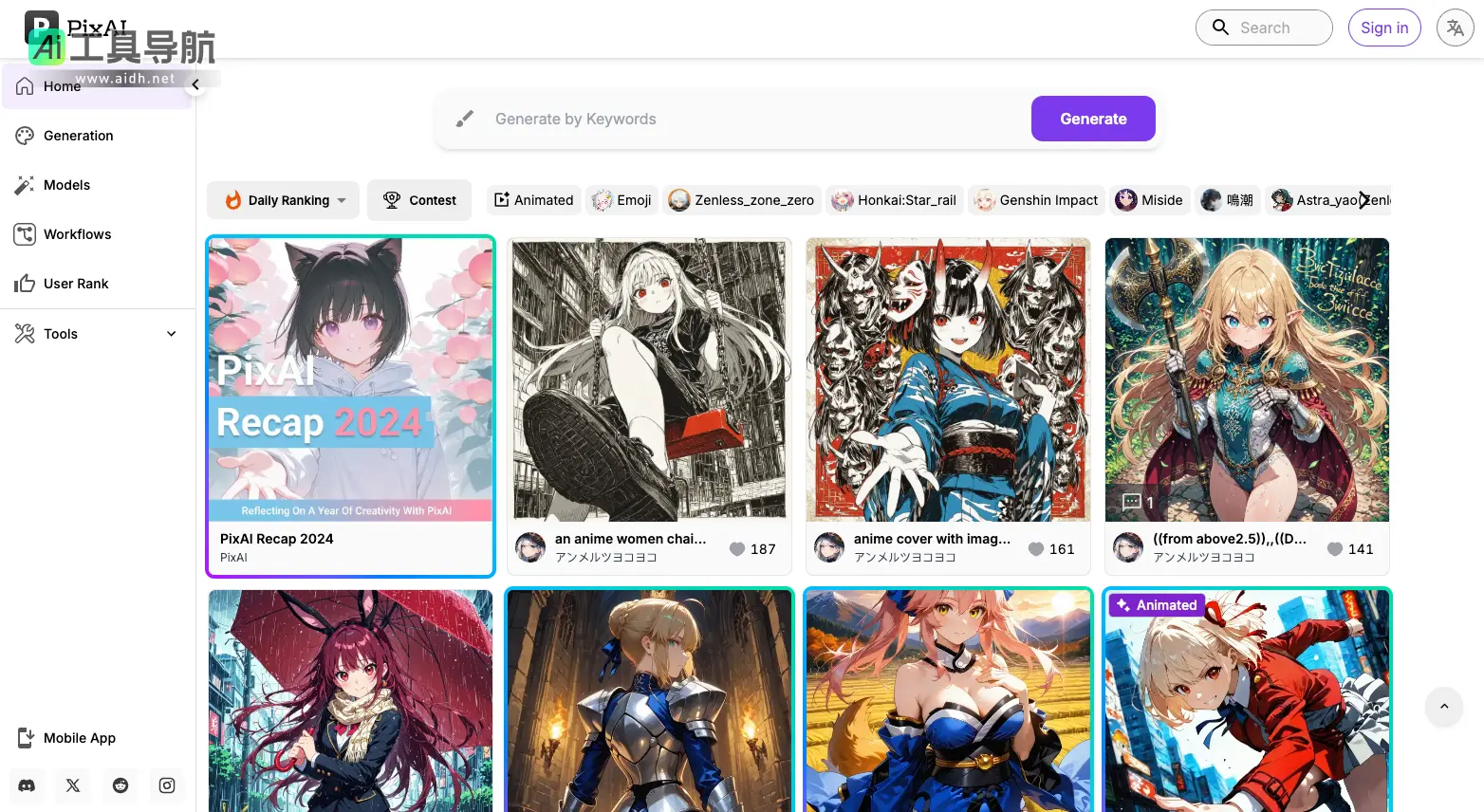
Task: Show more tags with right arrow
Action: (1363, 200)
